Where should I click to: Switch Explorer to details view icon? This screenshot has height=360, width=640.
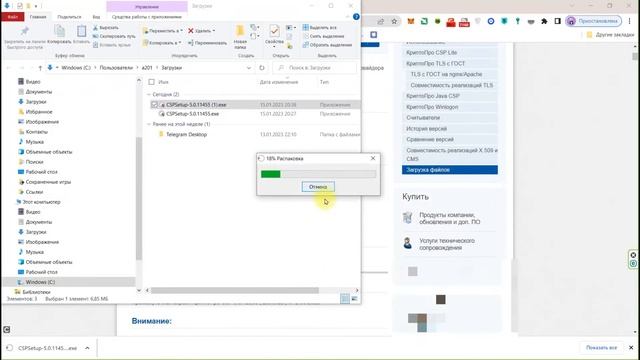click(x=345, y=299)
